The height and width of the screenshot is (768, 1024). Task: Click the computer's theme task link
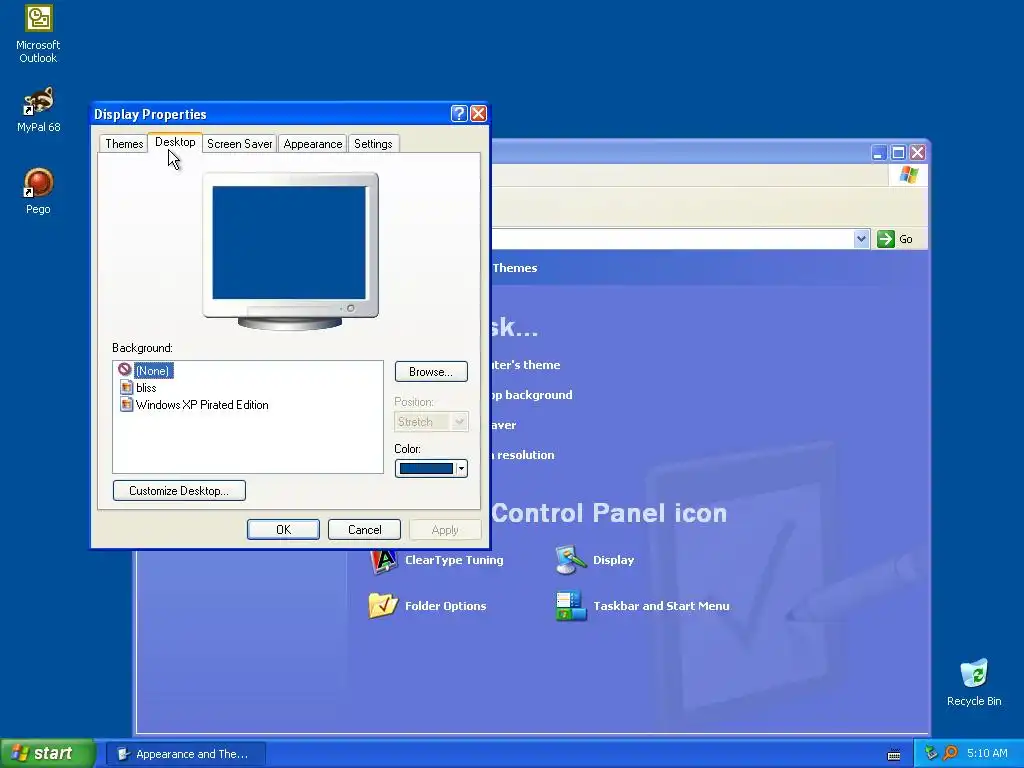point(526,365)
